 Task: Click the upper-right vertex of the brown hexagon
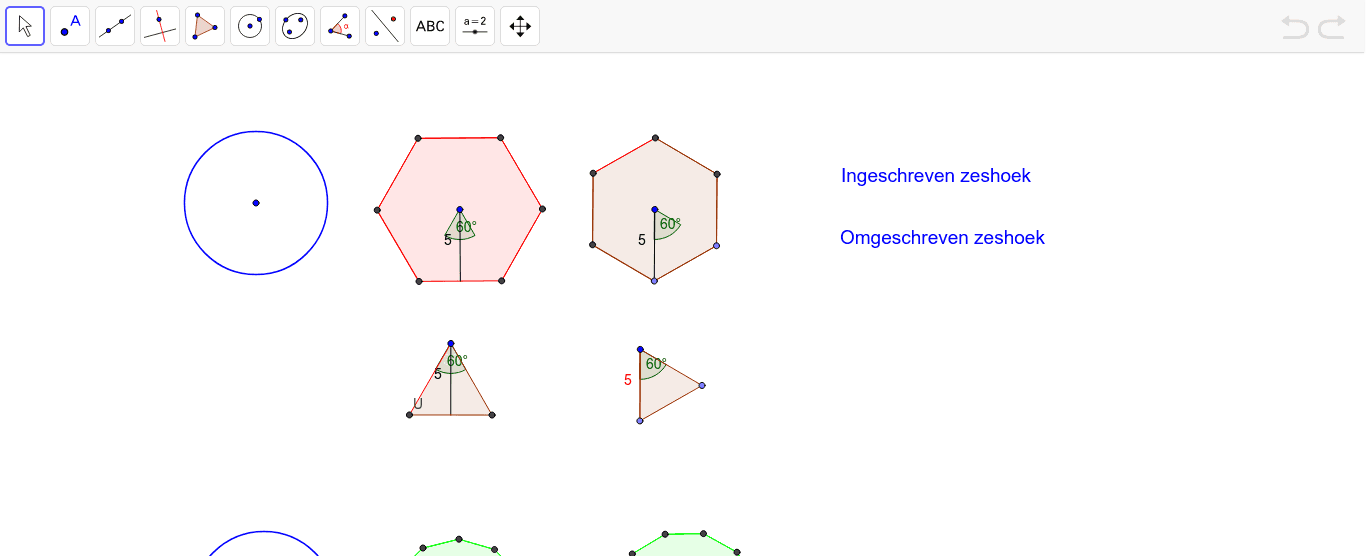717,174
